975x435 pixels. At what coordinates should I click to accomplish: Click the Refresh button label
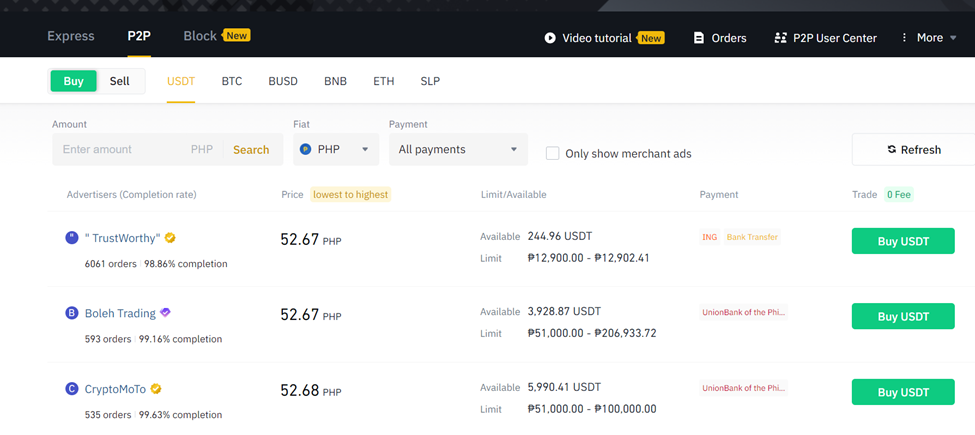tap(921, 150)
